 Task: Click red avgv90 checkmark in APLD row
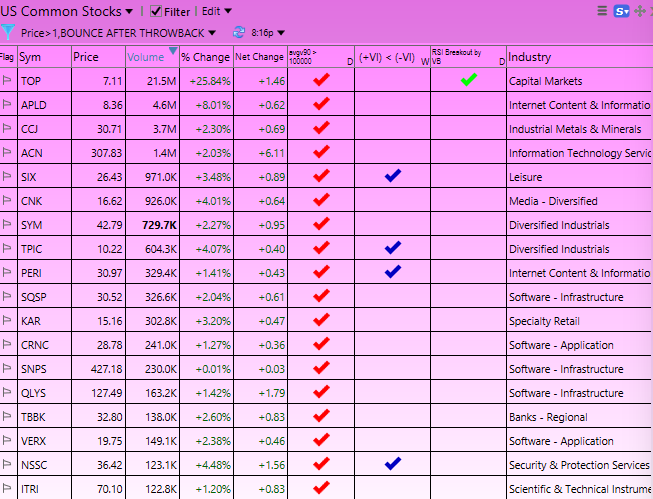tap(321, 103)
